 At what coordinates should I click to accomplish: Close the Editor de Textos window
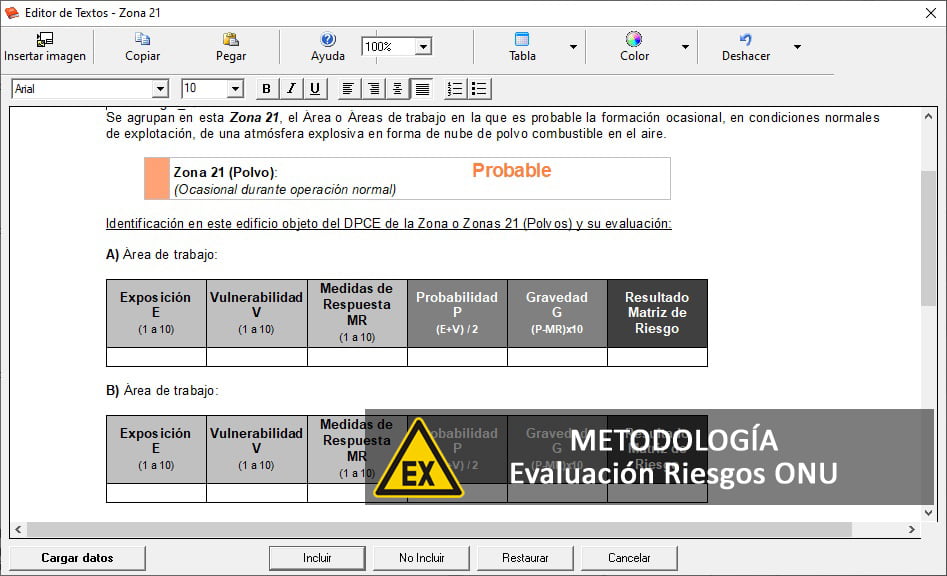coord(931,13)
